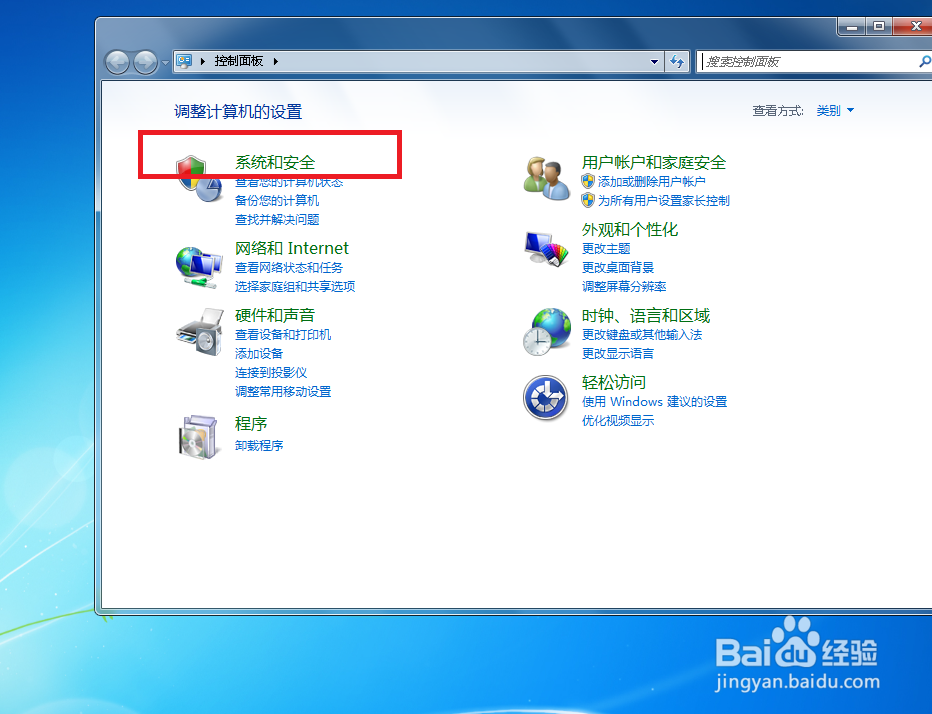Click 更改桌面背景 link
This screenshot has height=714, width=932.
618,268
